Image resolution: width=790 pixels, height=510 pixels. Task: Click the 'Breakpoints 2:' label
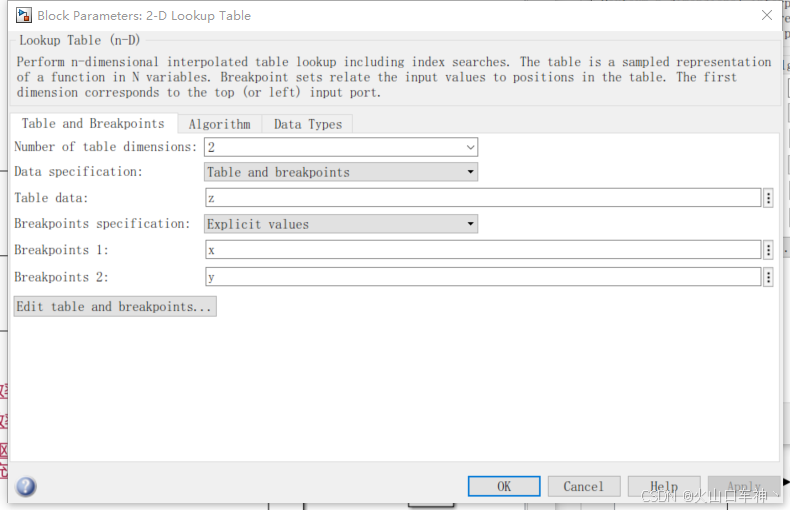pyautogui.click(x=61, y=277)
